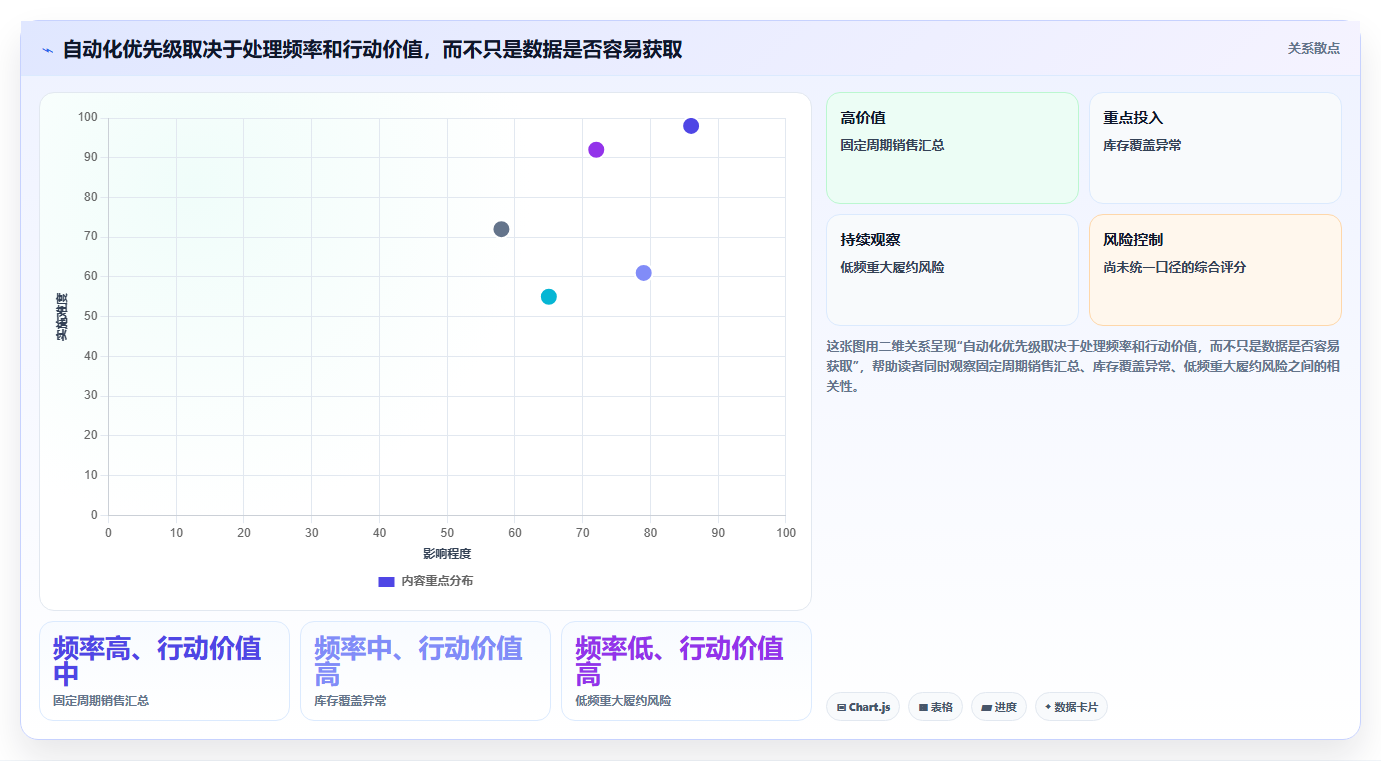Select the gray scatter point near 72
This screenshot has width=1381, height=761.
pyautogui.click(x=501, y=229)
